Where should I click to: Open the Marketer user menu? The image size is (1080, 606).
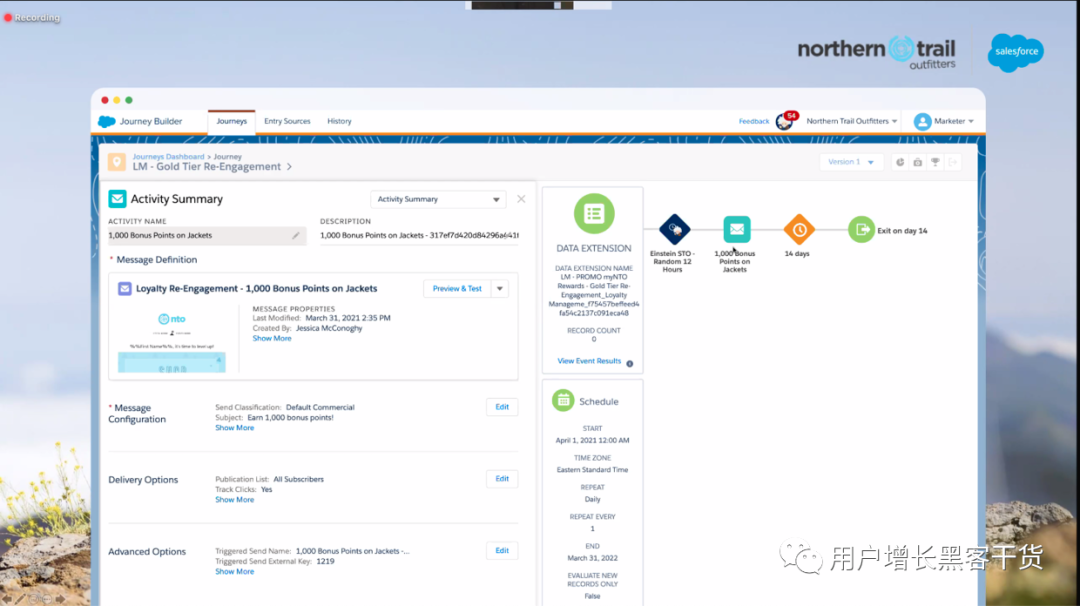953,121
